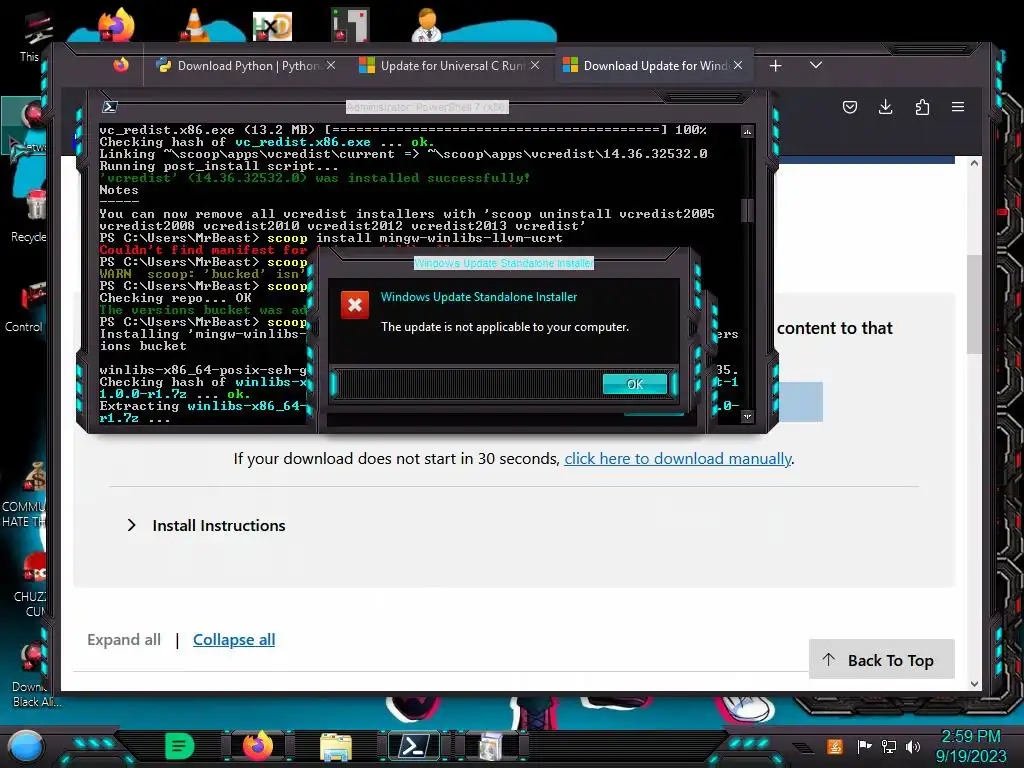This screenshot has height=768, width=1024.
Task: Click the PowerShell scrollbar down arrow
Action: [748, 416]
